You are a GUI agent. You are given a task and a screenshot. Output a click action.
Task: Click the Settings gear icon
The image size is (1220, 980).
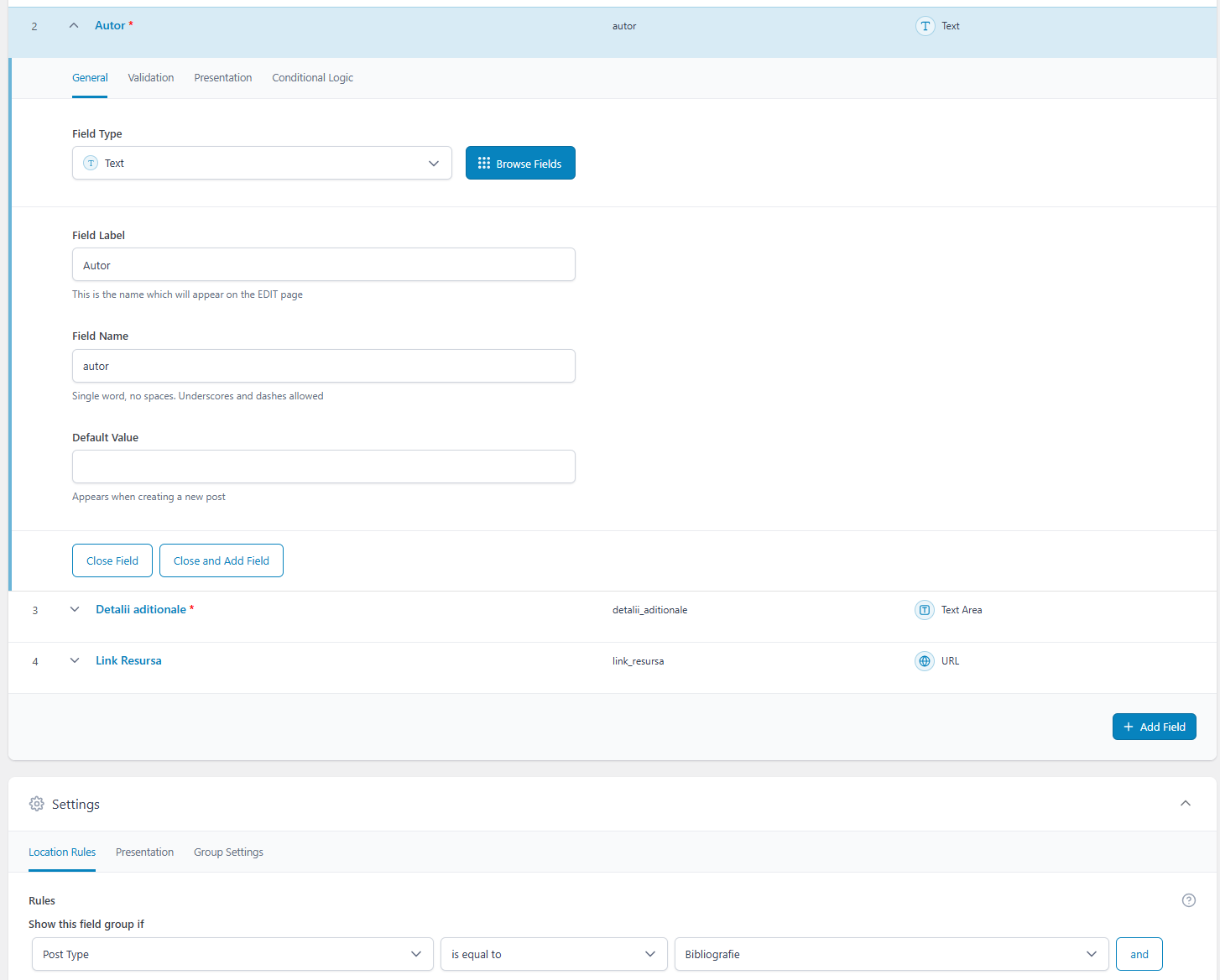(37, 804)
